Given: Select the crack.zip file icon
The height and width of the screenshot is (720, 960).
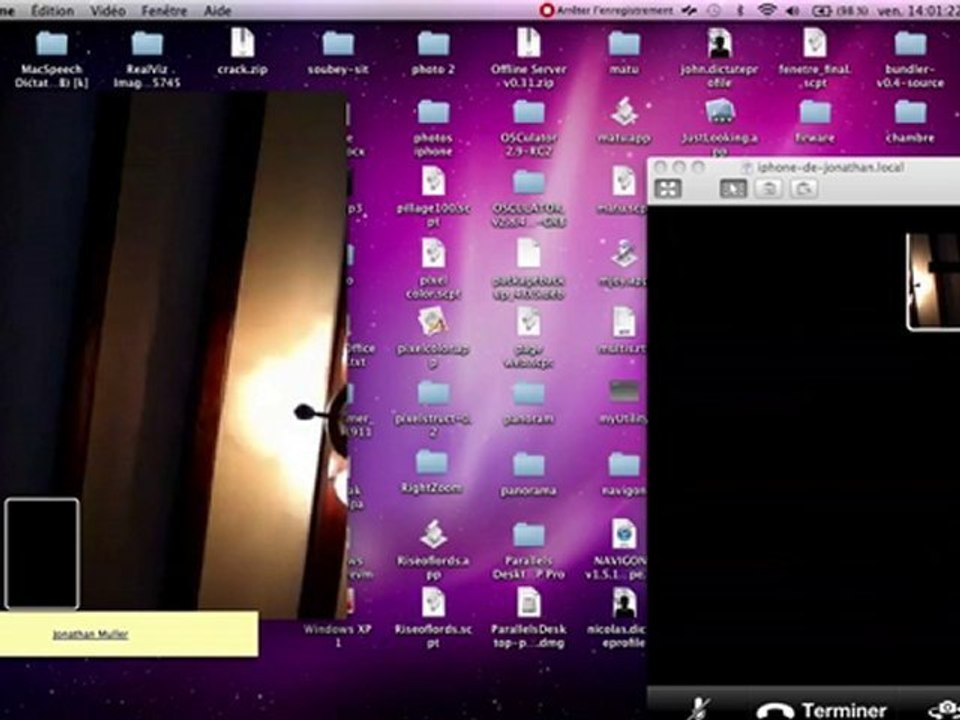Looking at the screenshot, I should coord(242,51).
